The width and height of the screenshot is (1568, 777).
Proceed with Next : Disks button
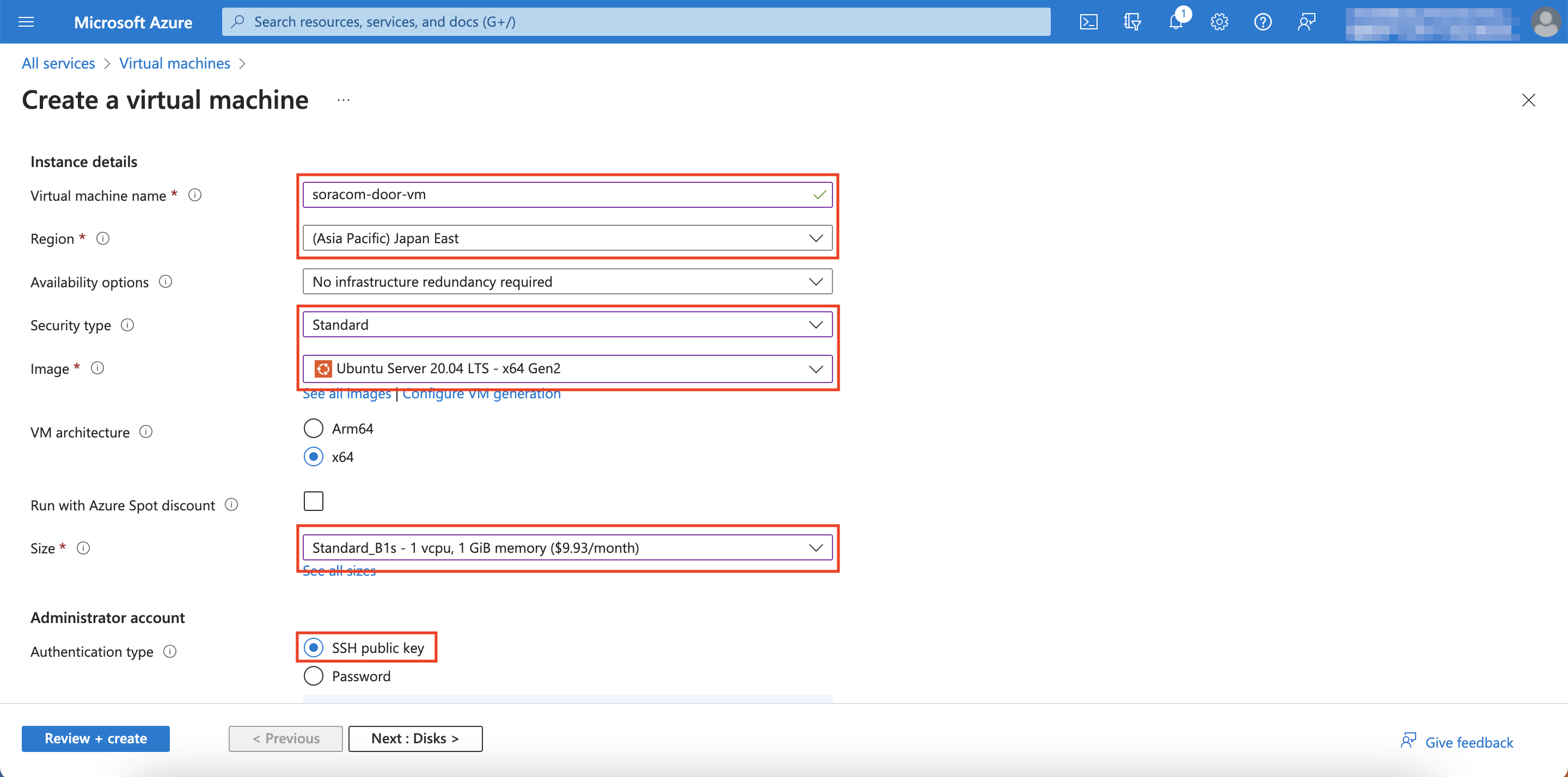pos(415,738)
